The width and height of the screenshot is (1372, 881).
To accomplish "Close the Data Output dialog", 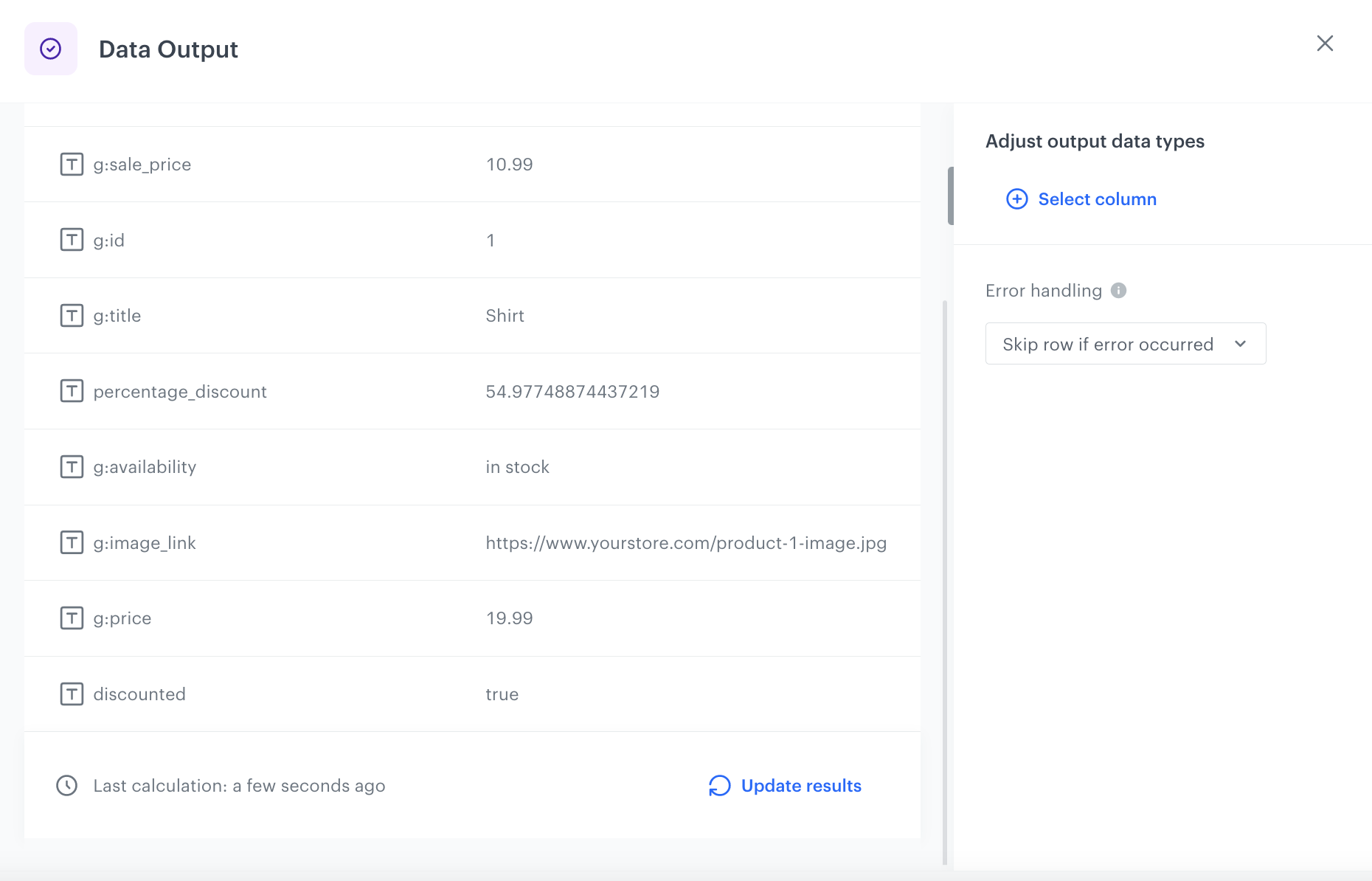I will point(1325,44).
